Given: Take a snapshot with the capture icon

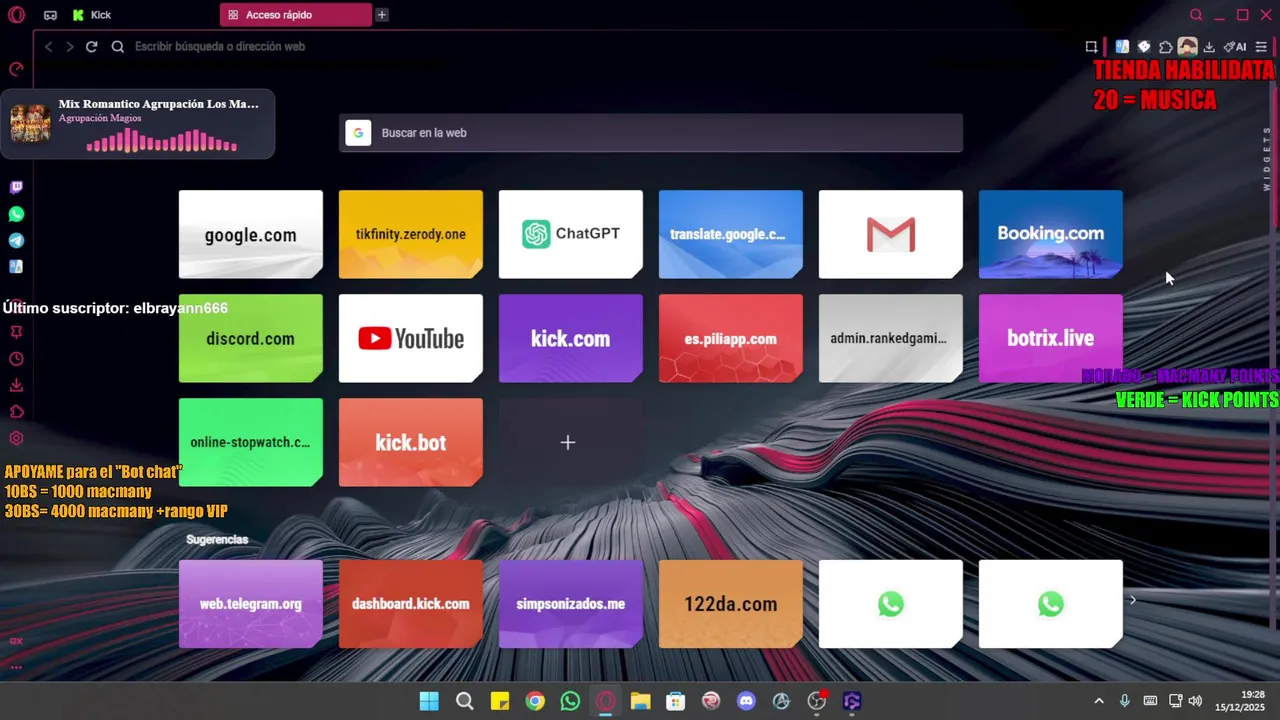Looking at the screenshot, I should click(1091, 46).
